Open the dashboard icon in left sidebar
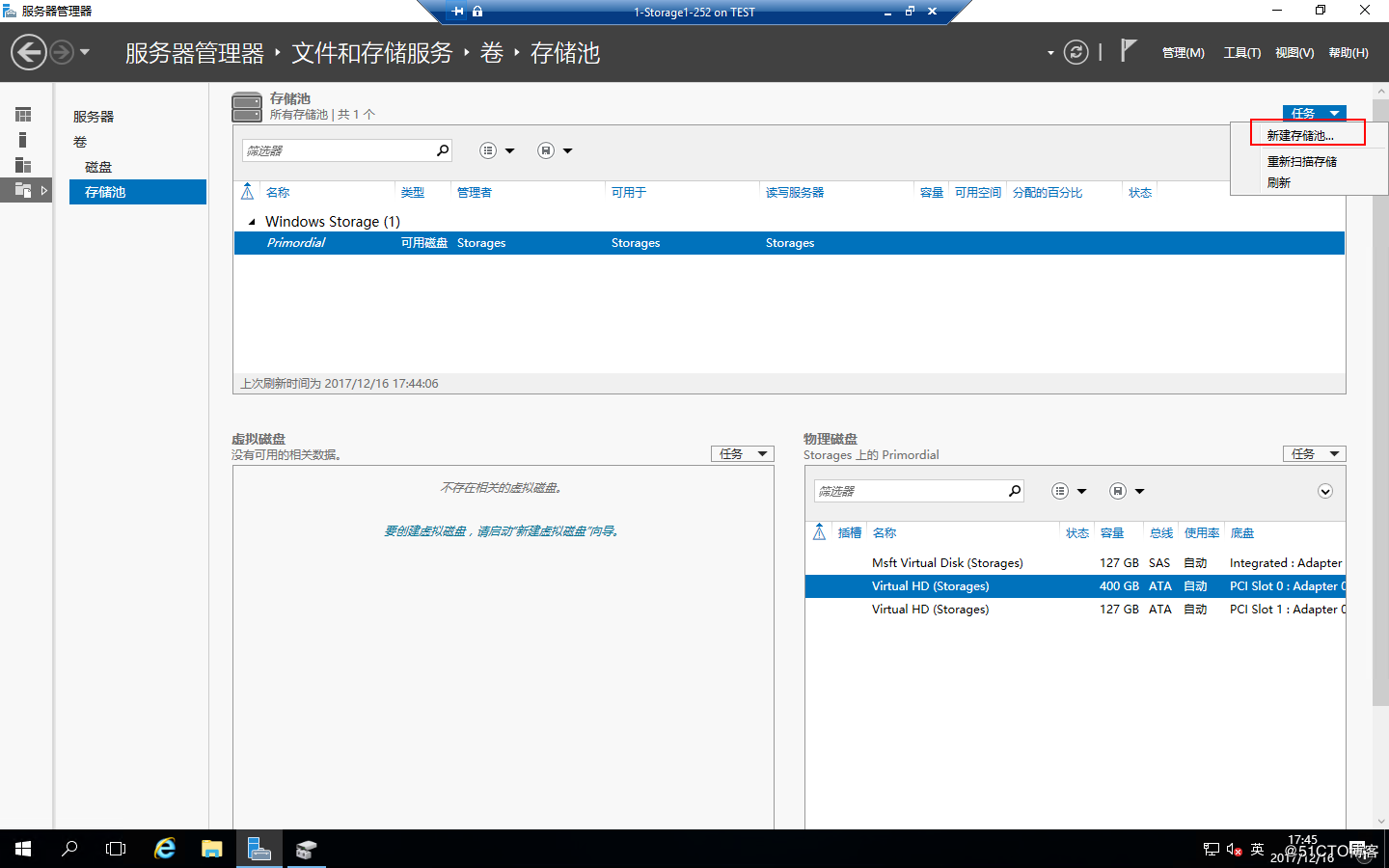 click(23, 115)
